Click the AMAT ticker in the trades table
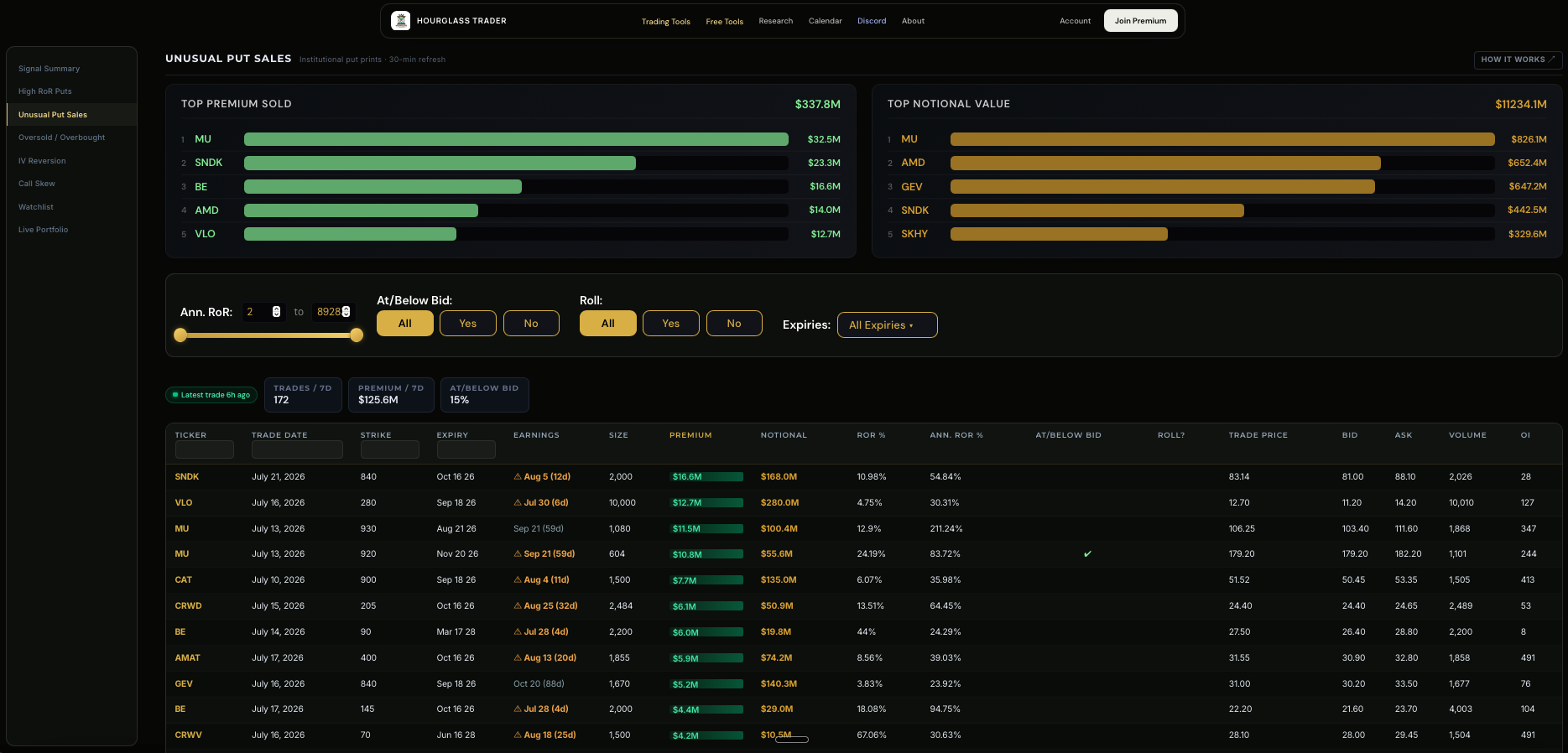The width and height of the screenshot is (1568, 753). click(188, 658)
